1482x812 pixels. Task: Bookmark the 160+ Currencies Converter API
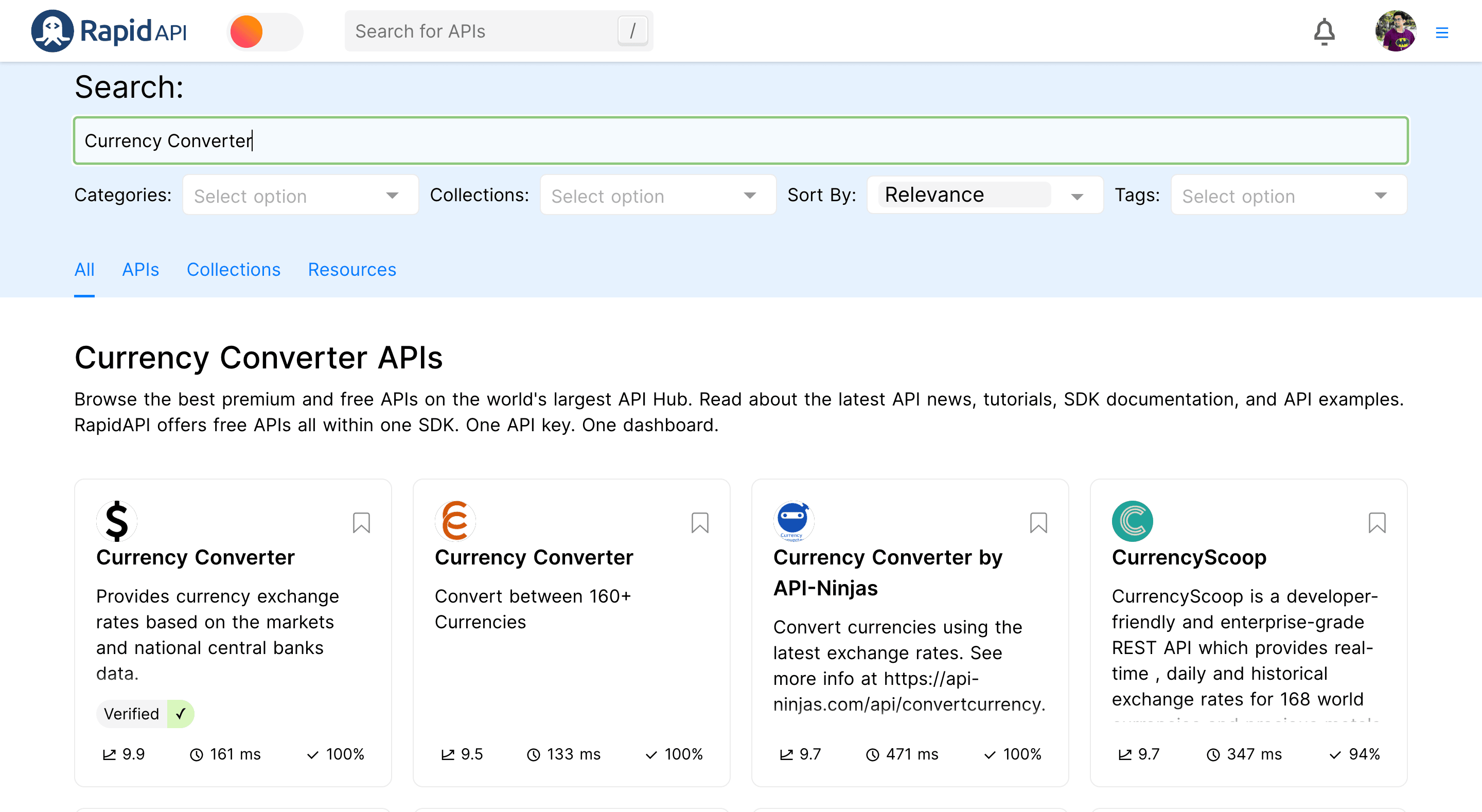point(700,522)
